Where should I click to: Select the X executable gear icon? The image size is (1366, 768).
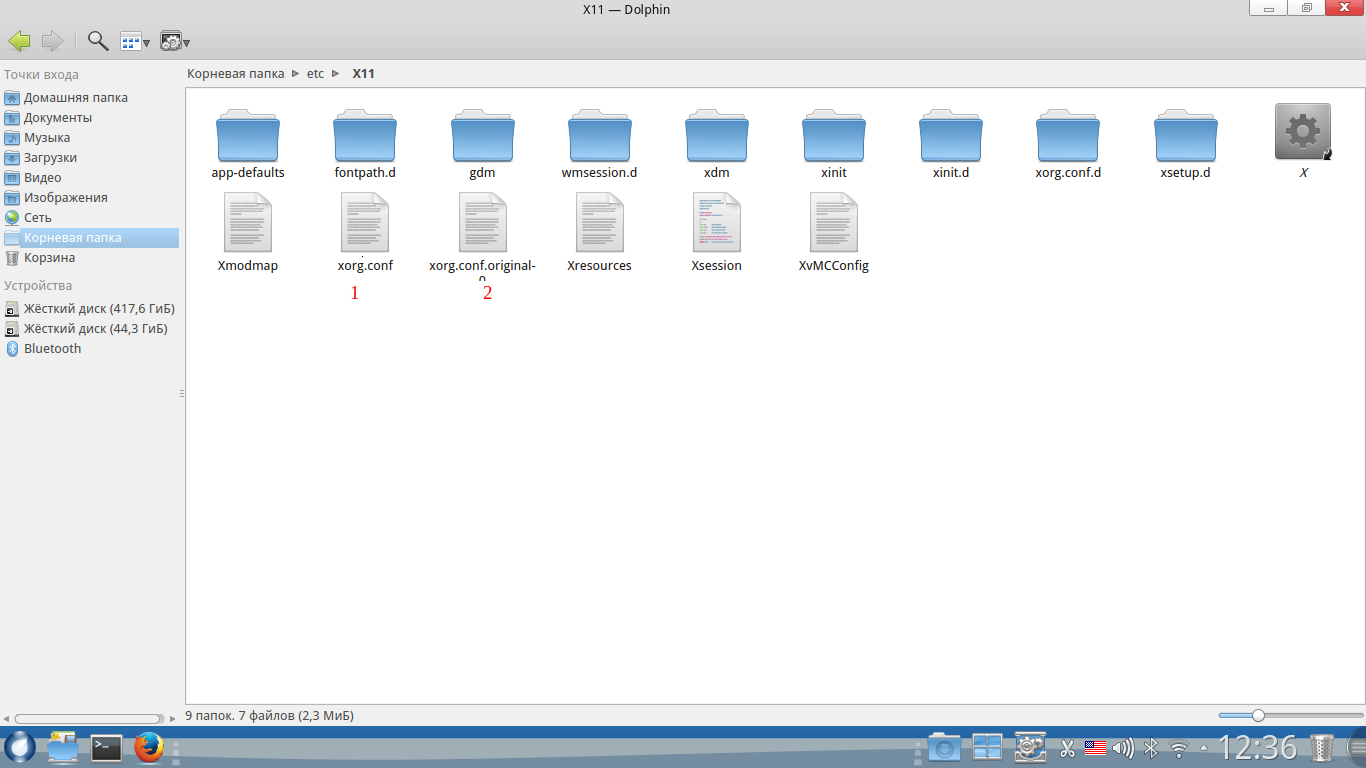(1303, 132)
